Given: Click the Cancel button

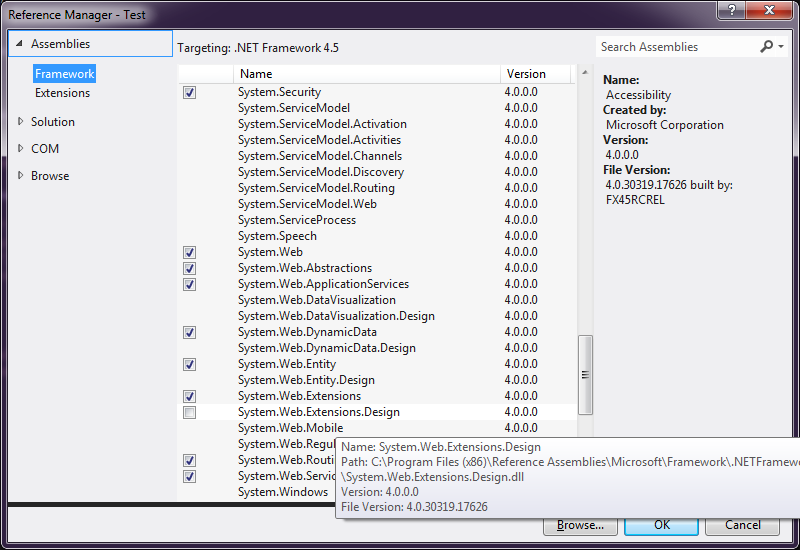Looking at the screenshot, I should click(x=742, y=526).
